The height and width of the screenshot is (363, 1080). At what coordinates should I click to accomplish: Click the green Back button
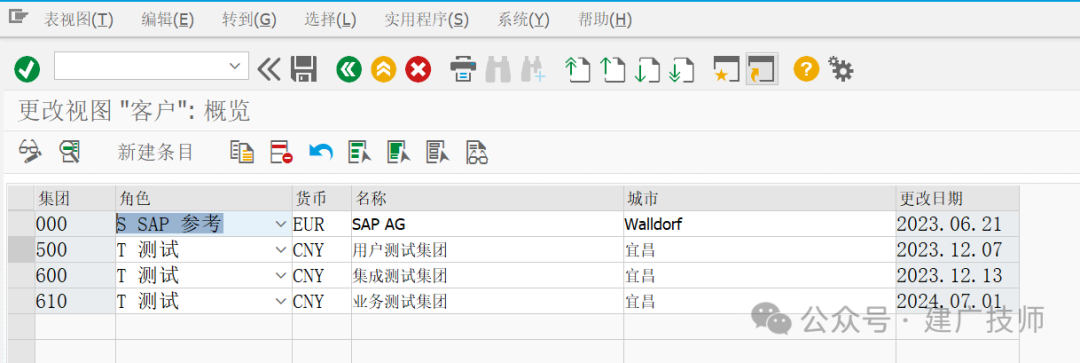point(349,69)
